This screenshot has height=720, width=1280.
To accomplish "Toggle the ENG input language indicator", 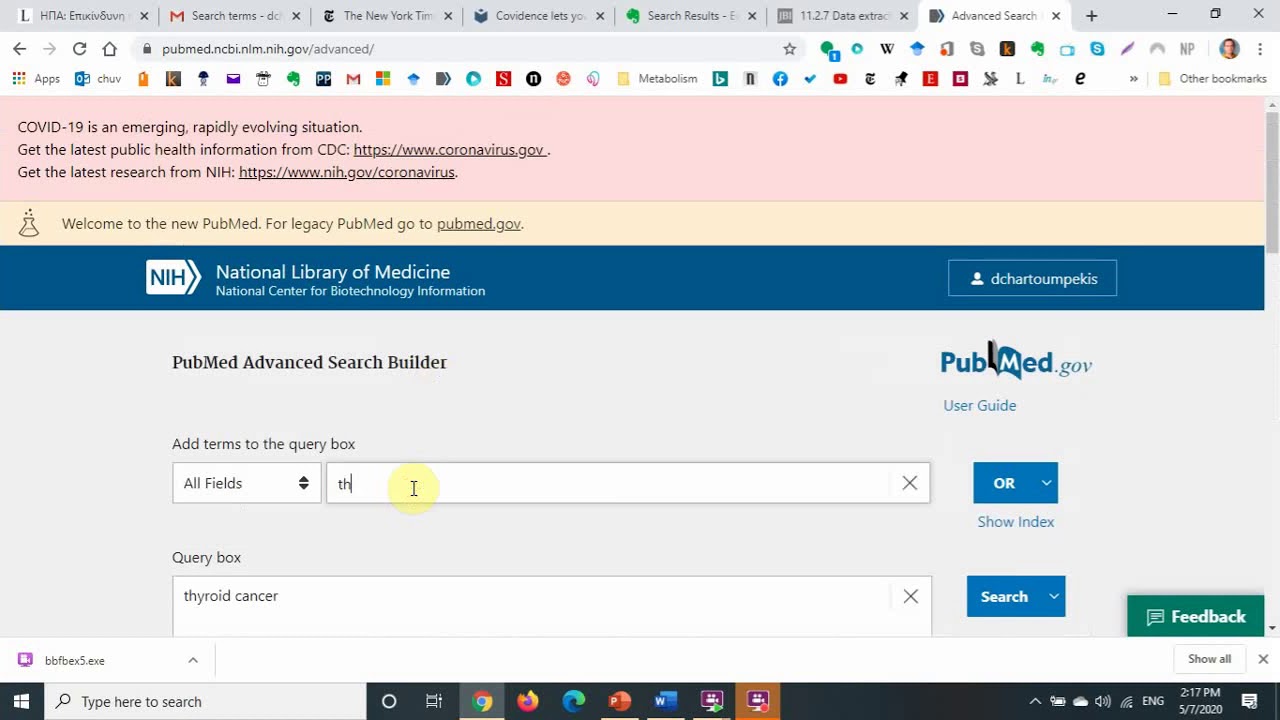I will (1153, 701).
